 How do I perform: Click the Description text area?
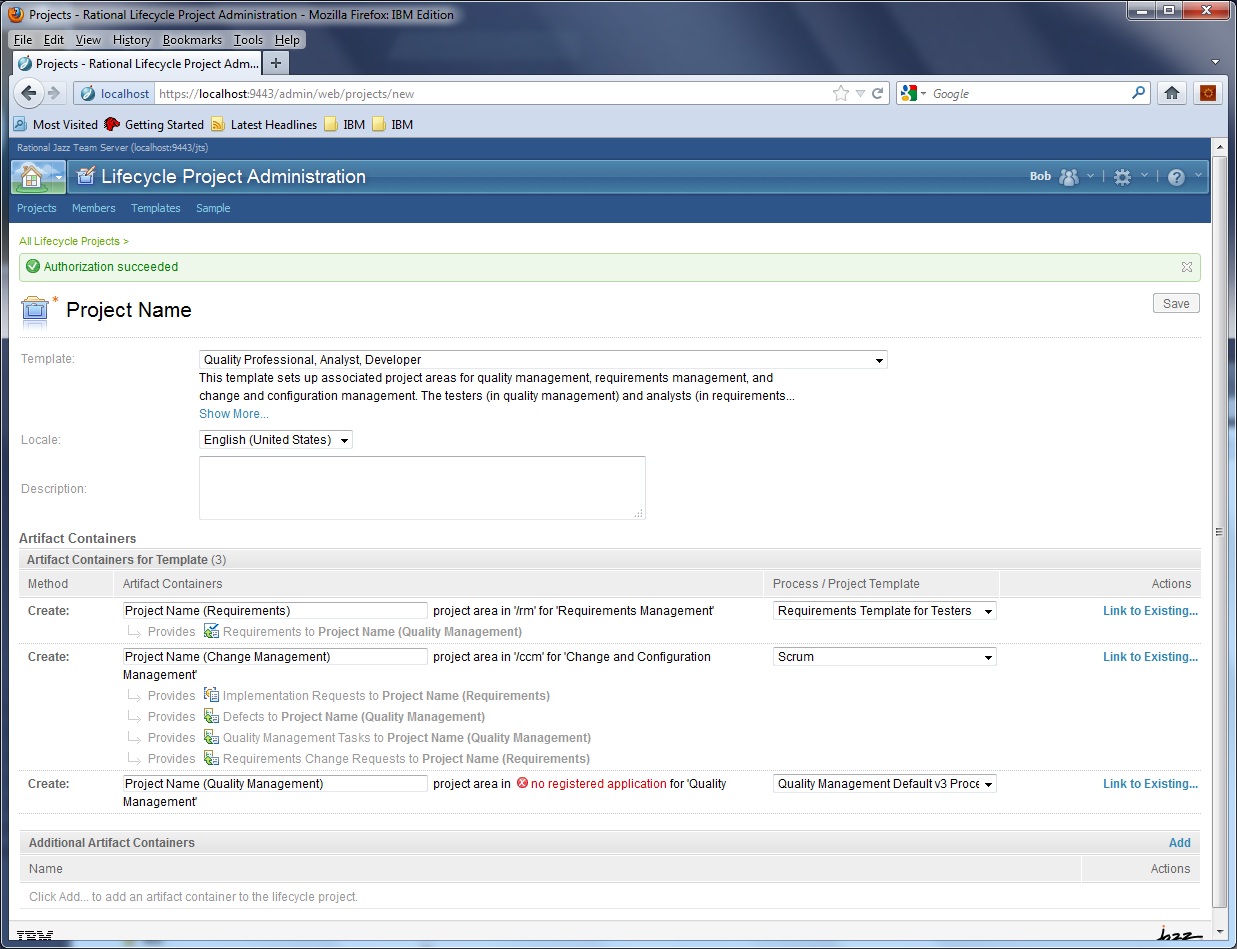point(422,488)
